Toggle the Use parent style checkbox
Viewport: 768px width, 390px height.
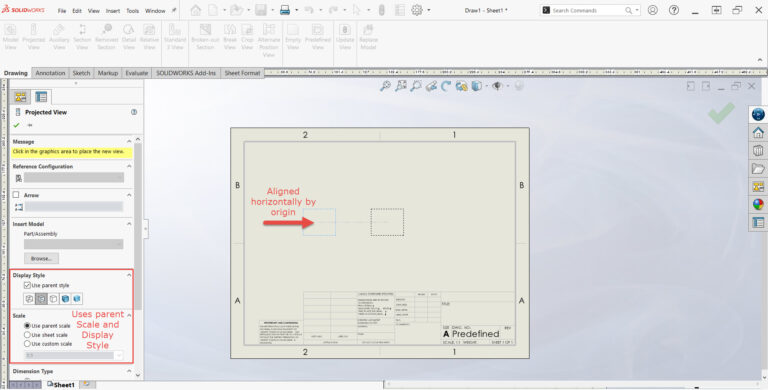tap(27, 285)
